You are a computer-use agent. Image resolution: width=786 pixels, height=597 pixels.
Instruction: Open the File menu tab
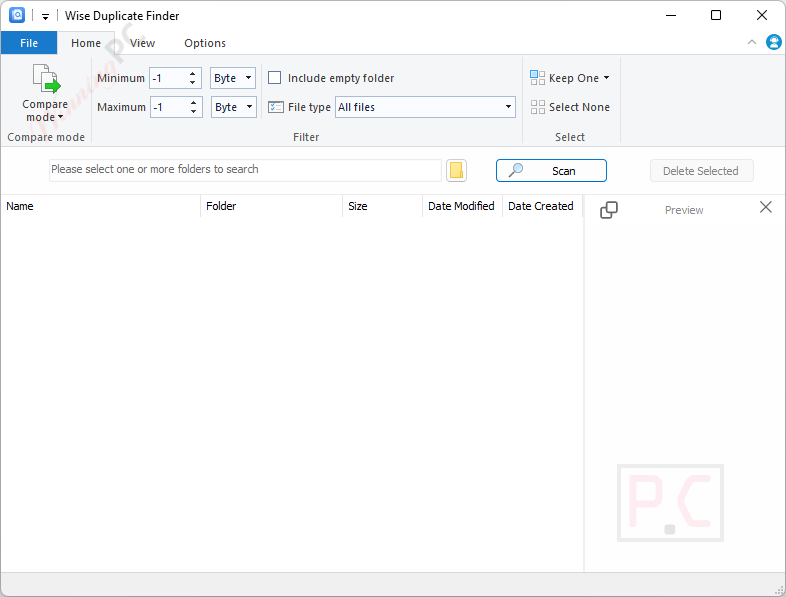(29, 43)
